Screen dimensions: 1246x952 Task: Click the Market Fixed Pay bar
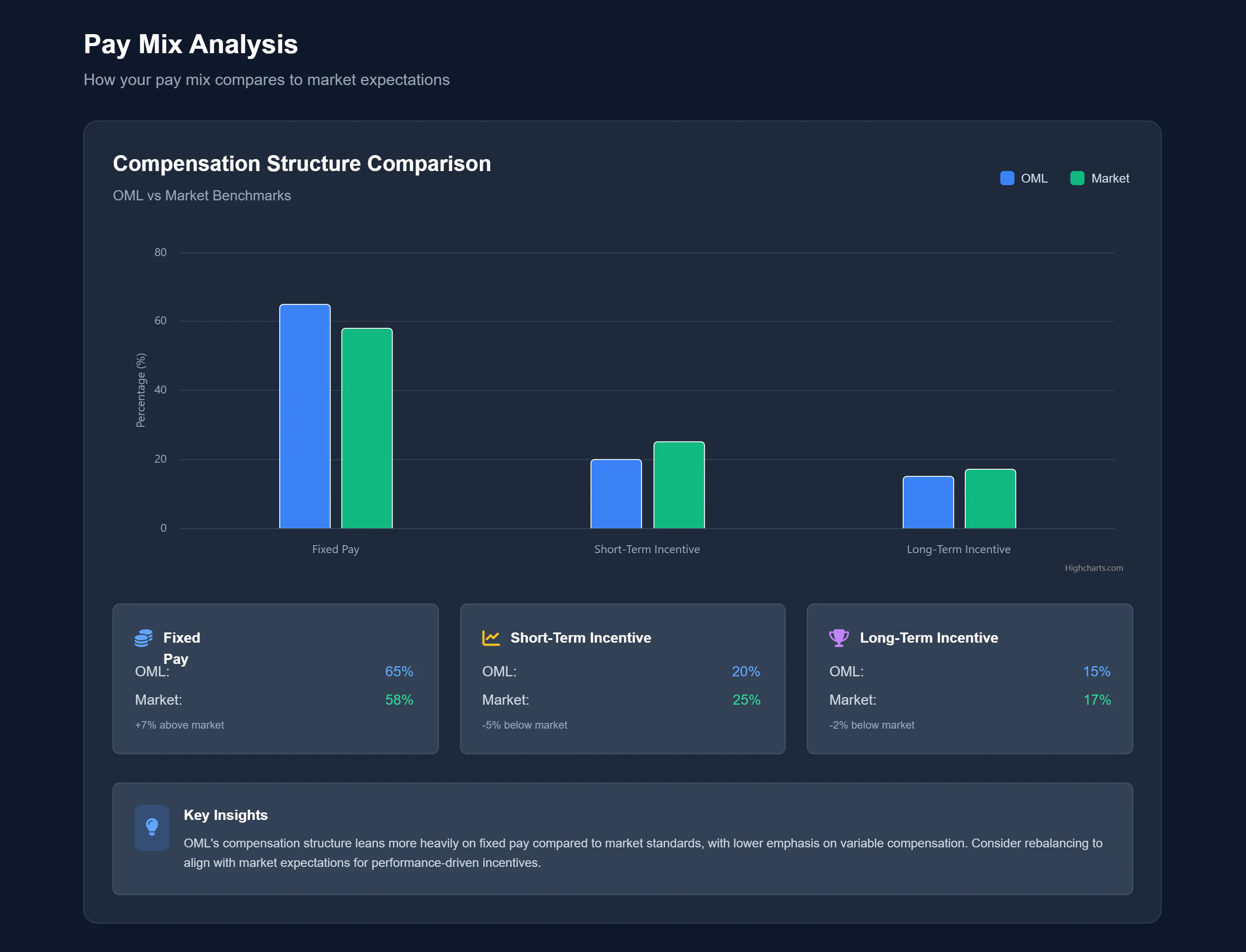click(x=367, y=429)
